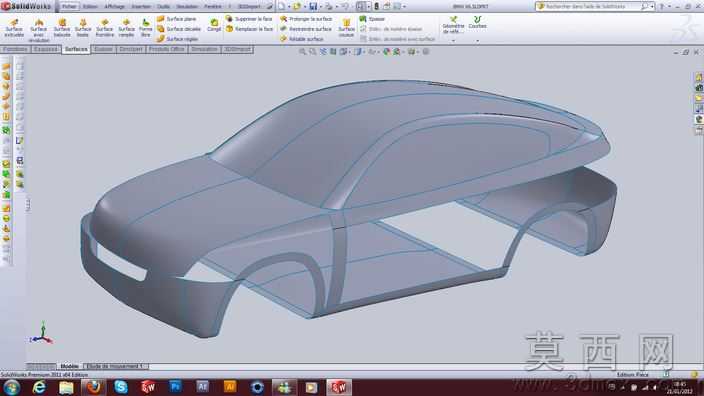Open Illustrator from taskbar
This screenshot has height=396, width=704.
coord(230,387)
